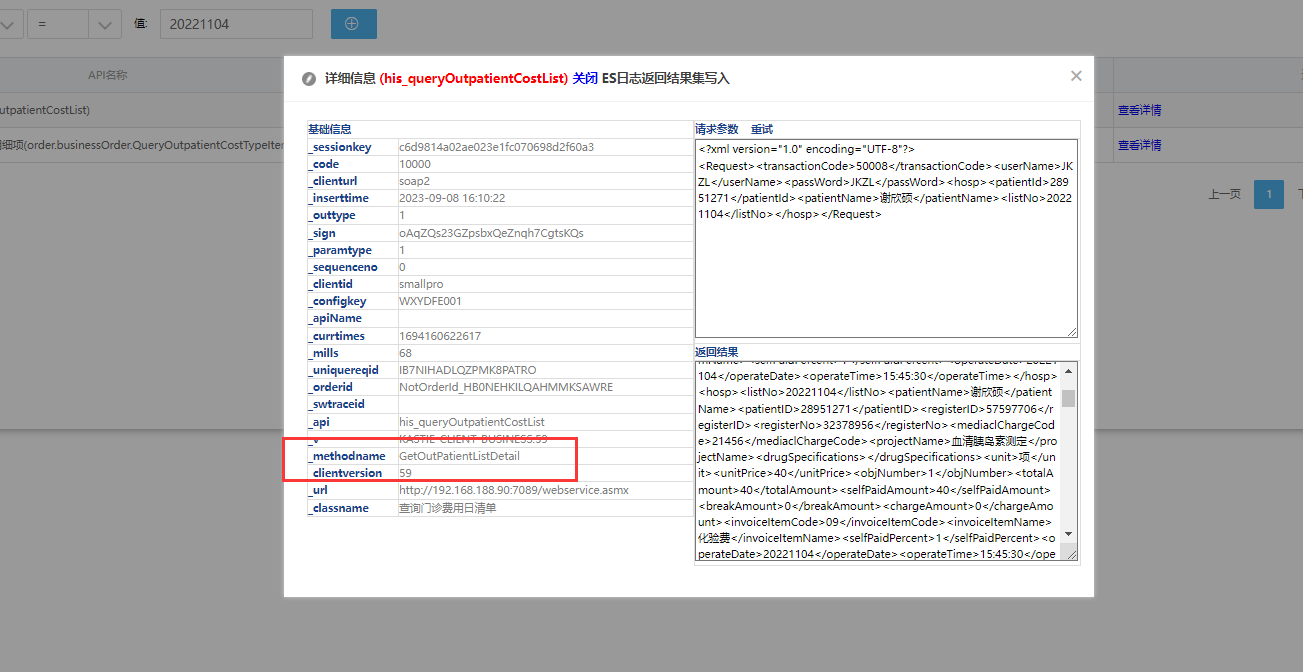Go to 上一页 previous page
The image size is (1303, 672).
coord(1225,194)
